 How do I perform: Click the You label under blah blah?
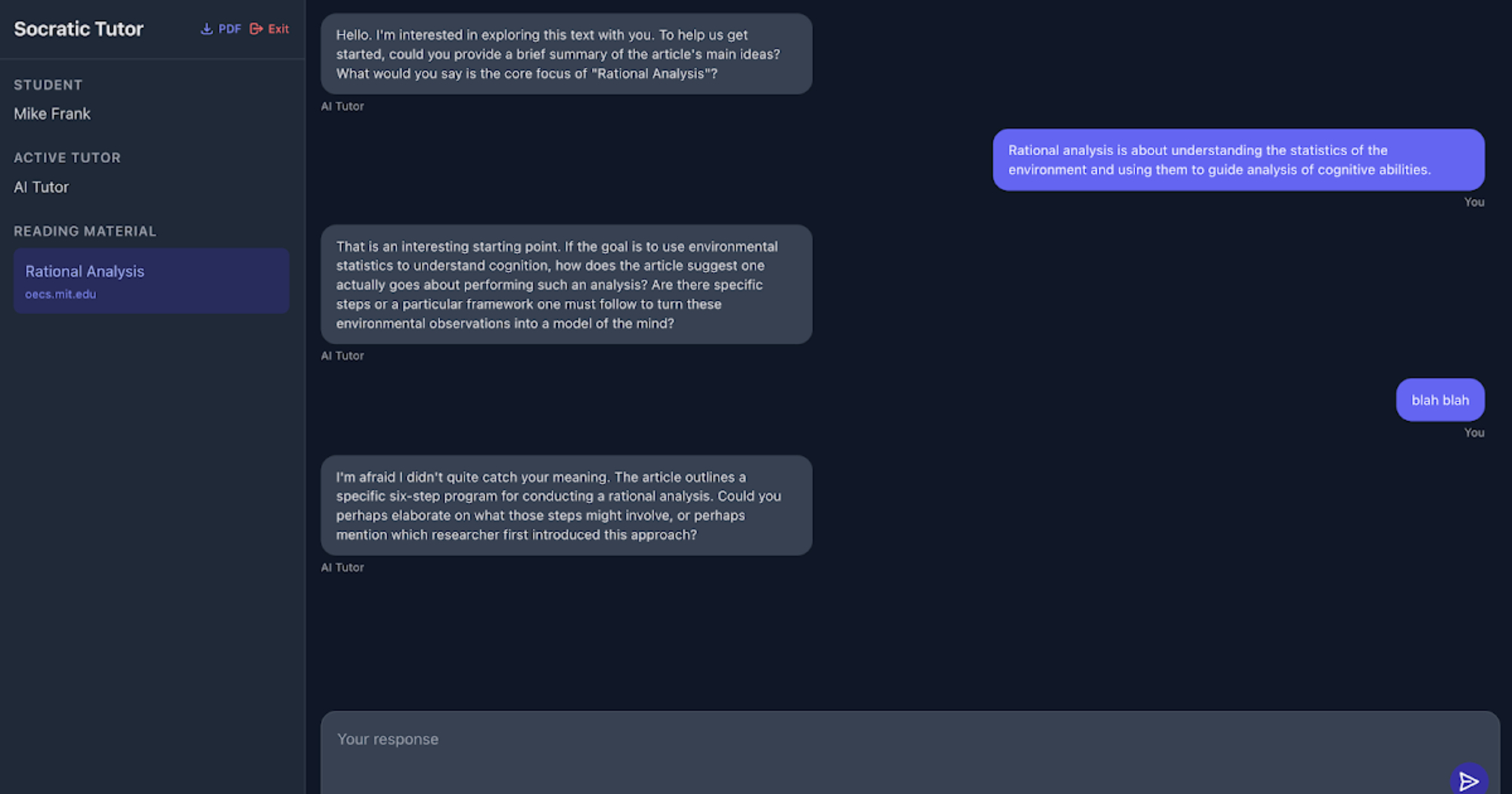click(1474, 433)
